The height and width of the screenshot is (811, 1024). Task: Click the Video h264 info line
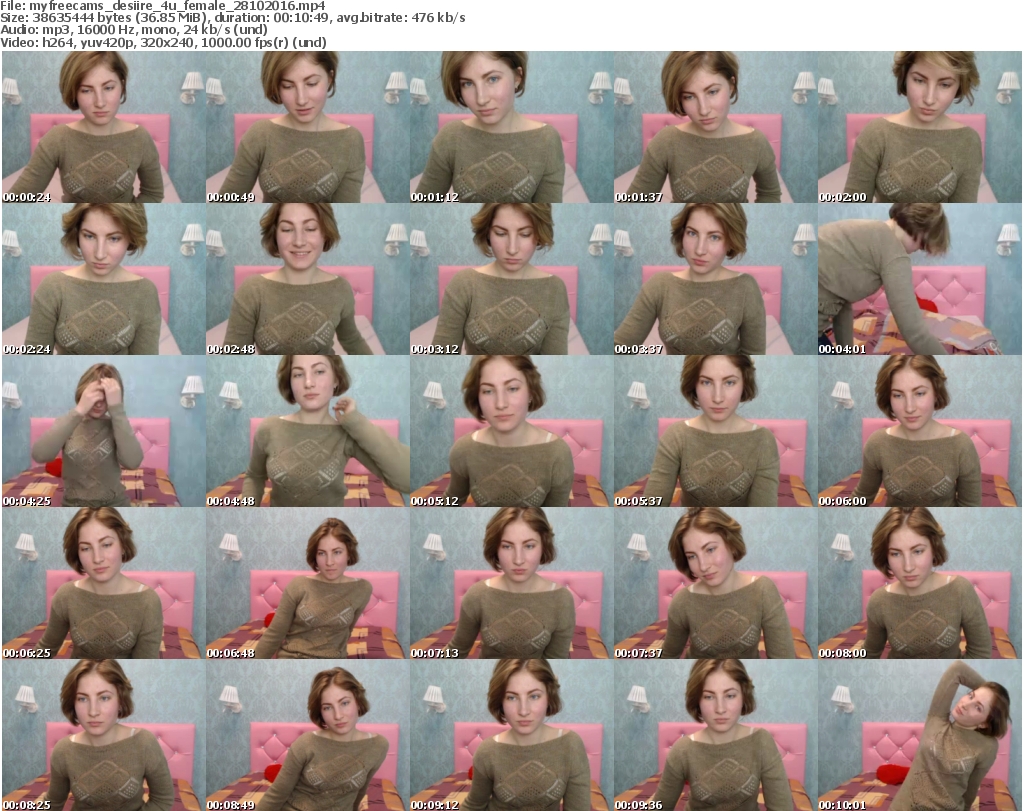(163, 42)
